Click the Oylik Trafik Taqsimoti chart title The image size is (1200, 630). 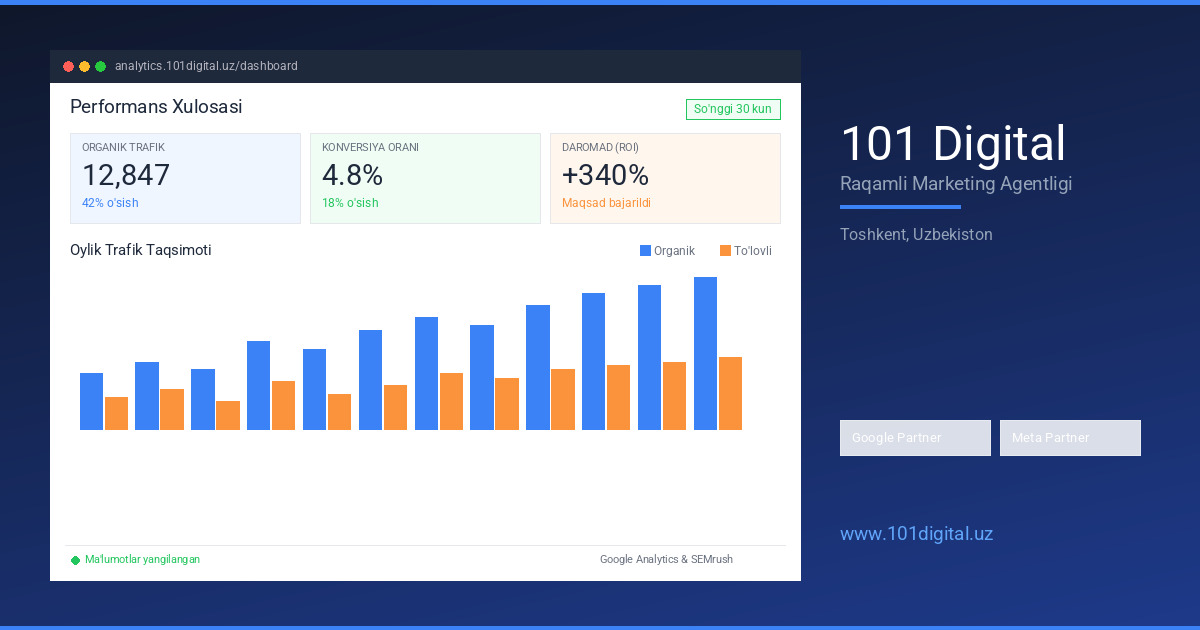coord(140,250)
